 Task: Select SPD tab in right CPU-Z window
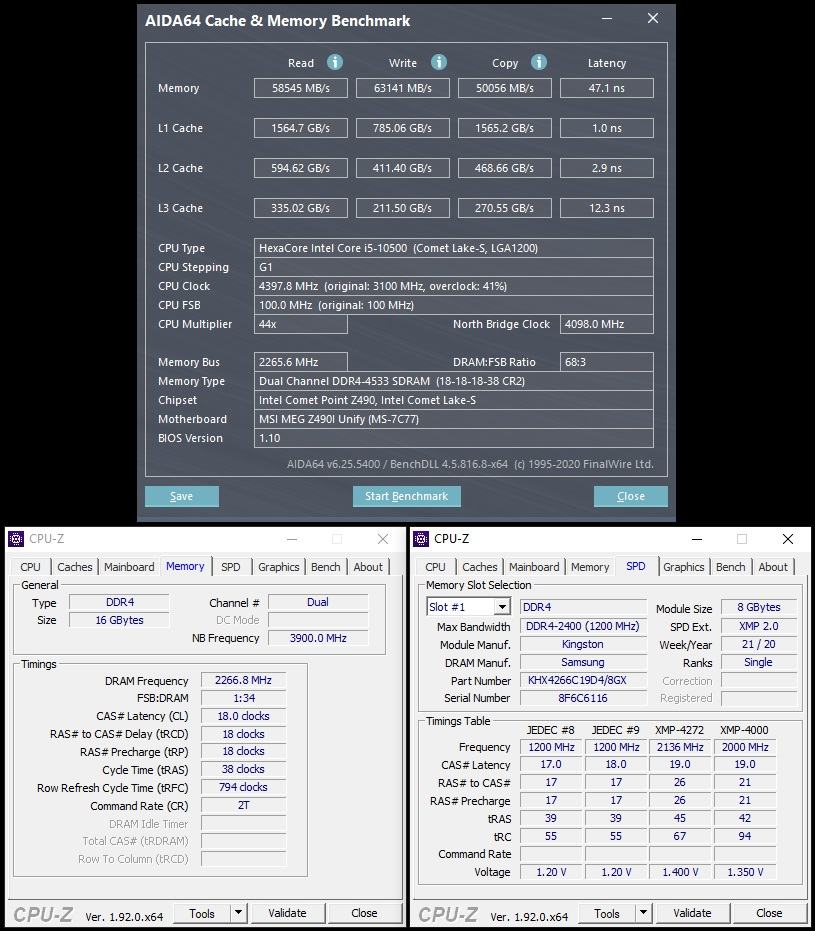point(636,566)
